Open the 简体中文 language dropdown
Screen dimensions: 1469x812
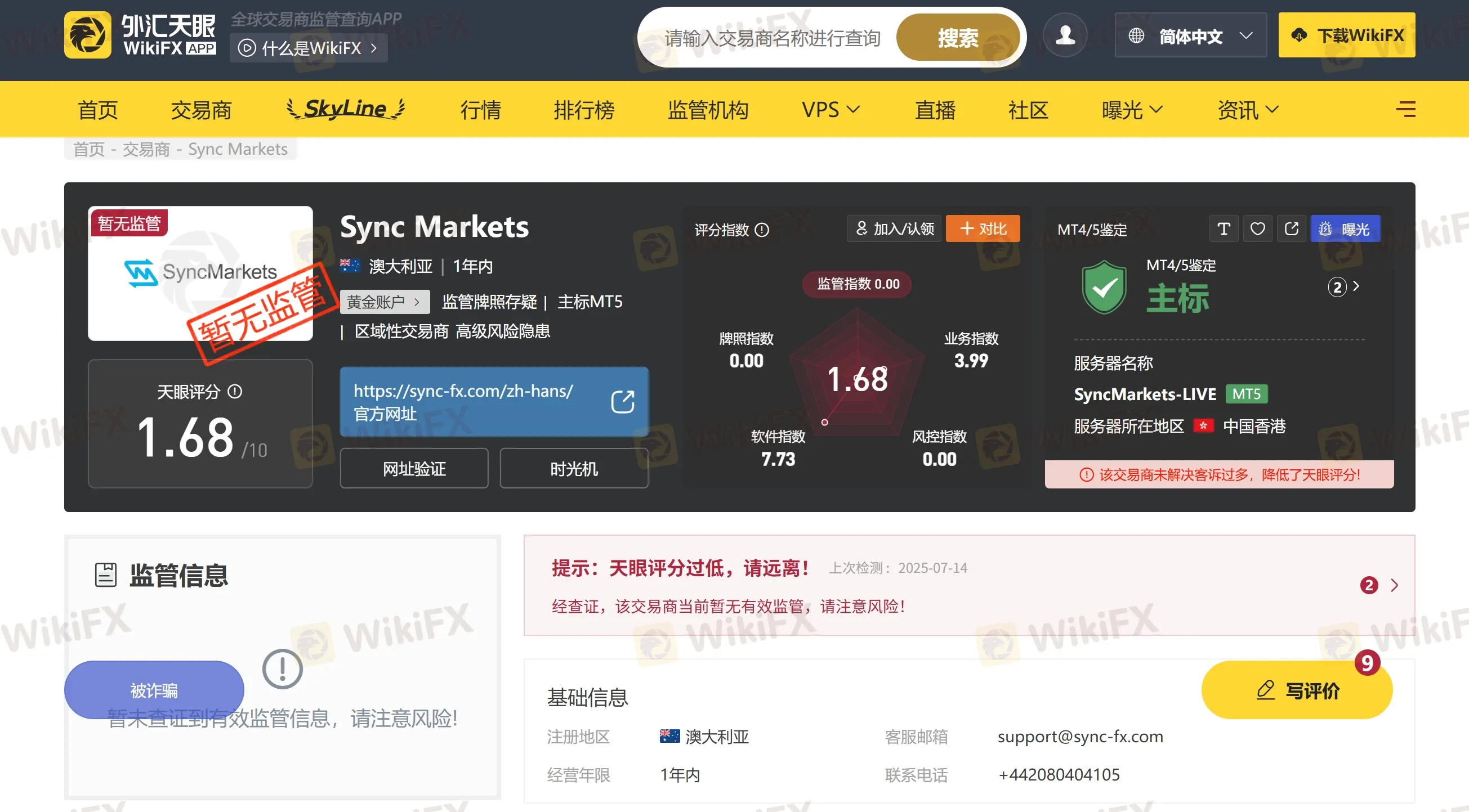pos(1190,36)
